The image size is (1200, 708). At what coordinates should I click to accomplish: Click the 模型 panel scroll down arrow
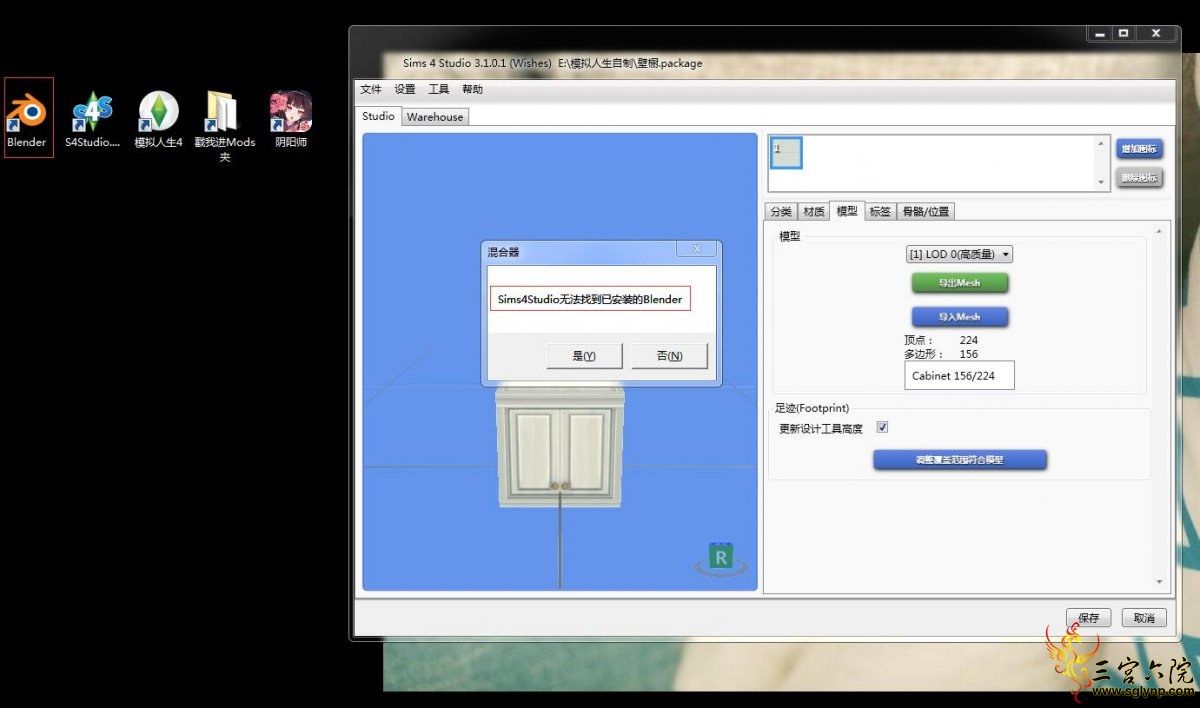[1159, 582]
